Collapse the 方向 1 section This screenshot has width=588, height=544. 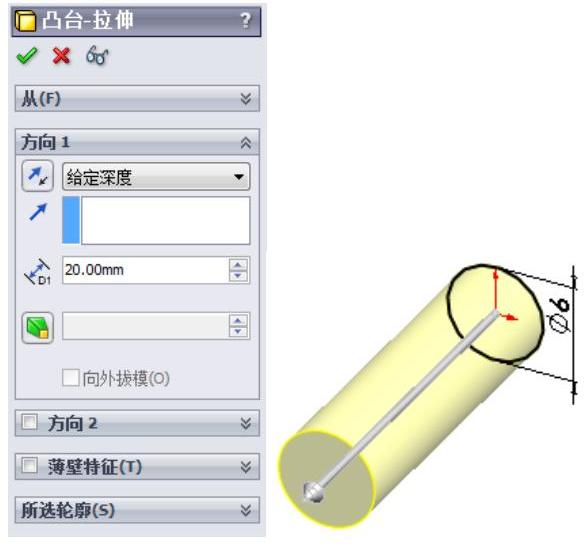(x=246, y=142)
